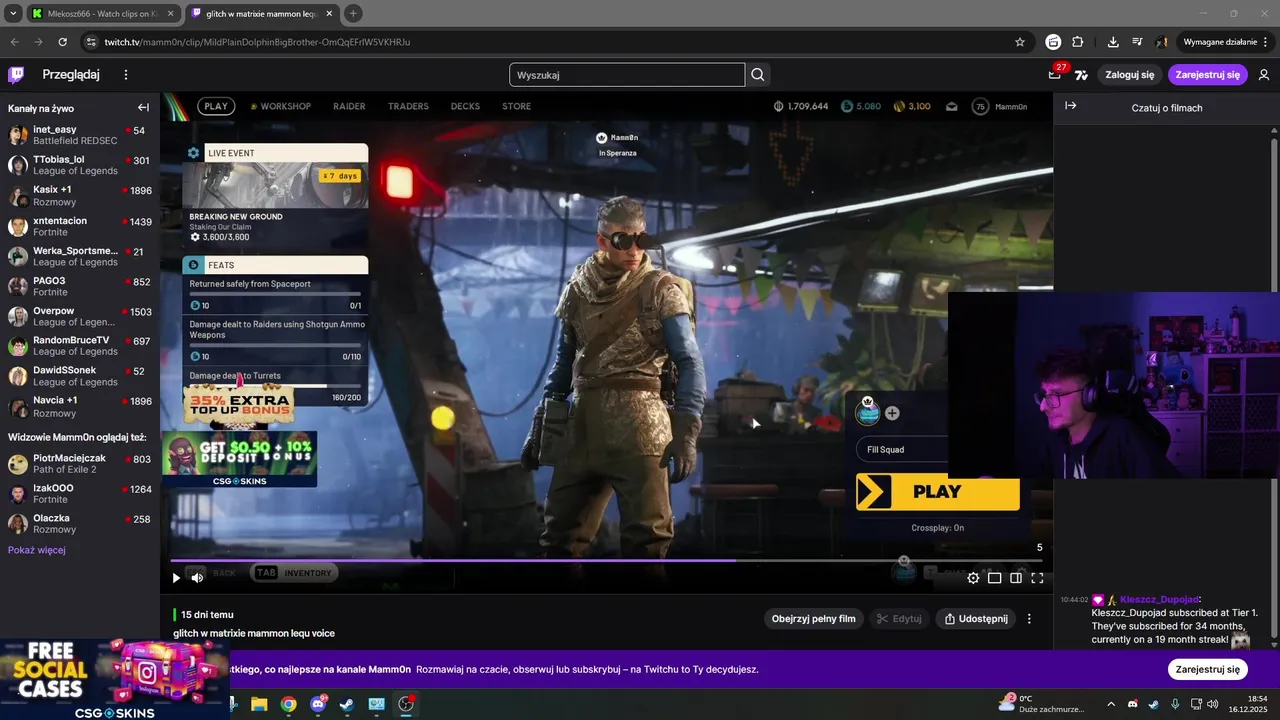Open Overpow channel in sidebar
Image resolution: width=1280 pixels, height=720 pixels.
(80, 316)
